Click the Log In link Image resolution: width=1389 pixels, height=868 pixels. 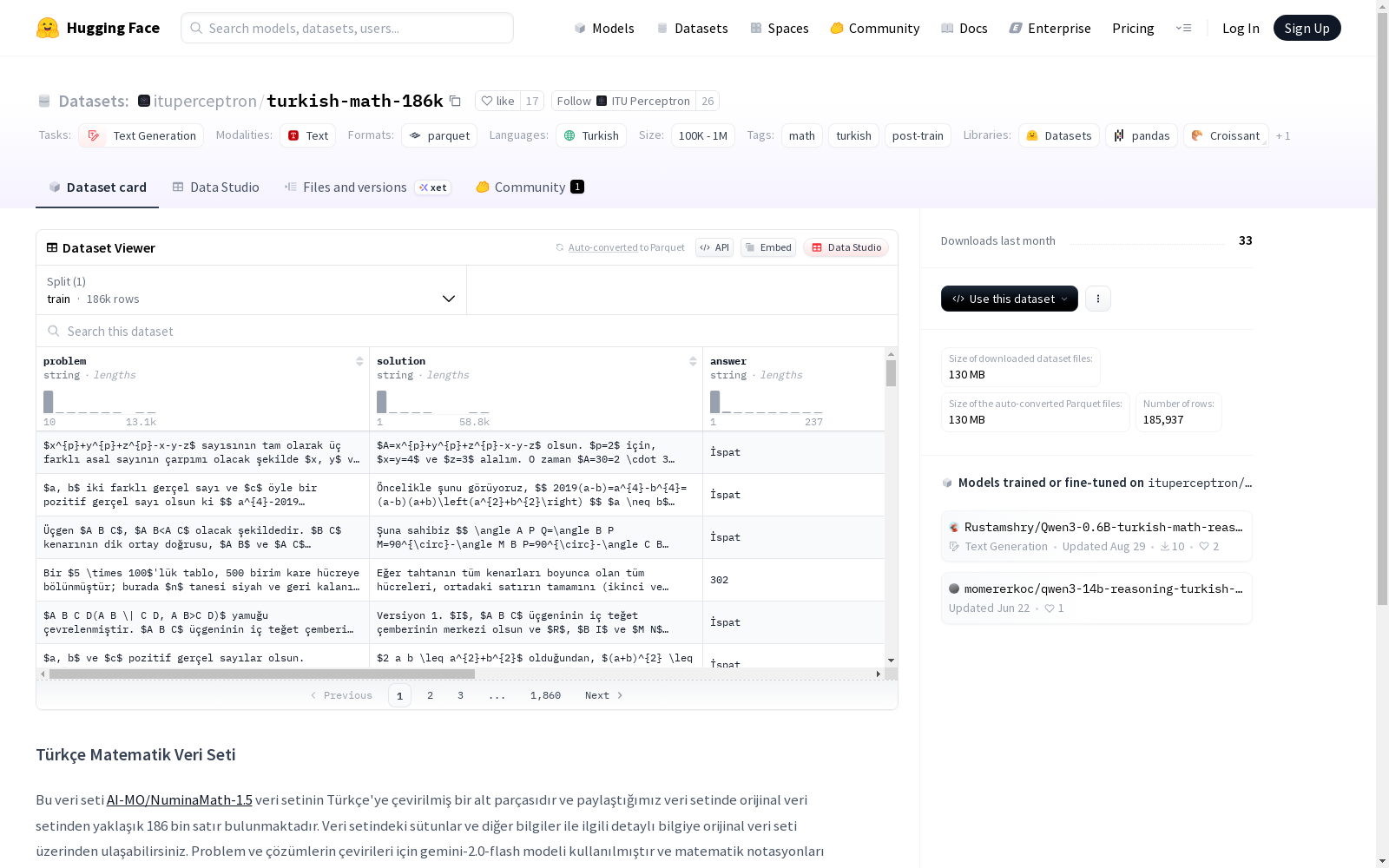[1241, 28]
